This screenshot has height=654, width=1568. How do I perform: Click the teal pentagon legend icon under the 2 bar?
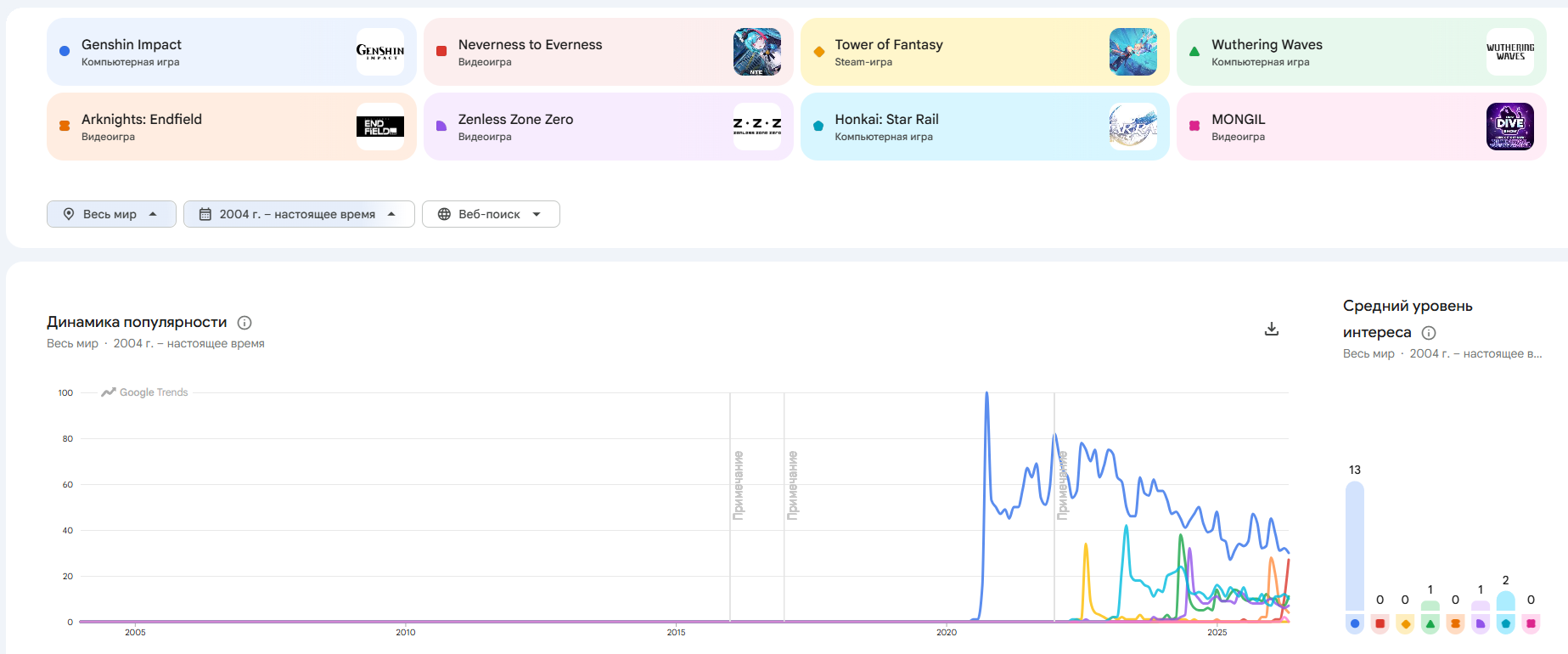(x=1506, y=623)
